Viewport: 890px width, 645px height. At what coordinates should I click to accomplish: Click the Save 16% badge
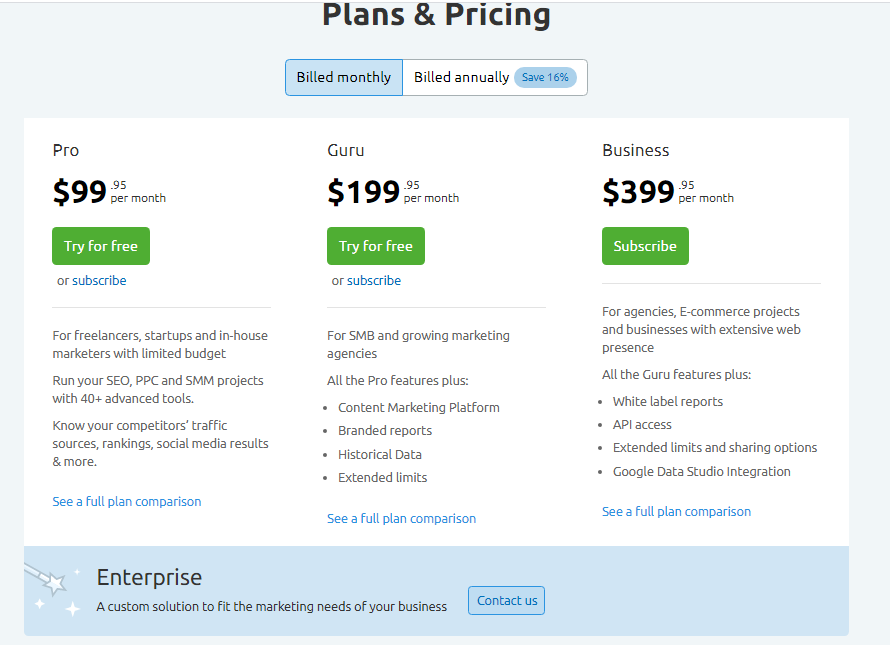[x=545, y=78]
